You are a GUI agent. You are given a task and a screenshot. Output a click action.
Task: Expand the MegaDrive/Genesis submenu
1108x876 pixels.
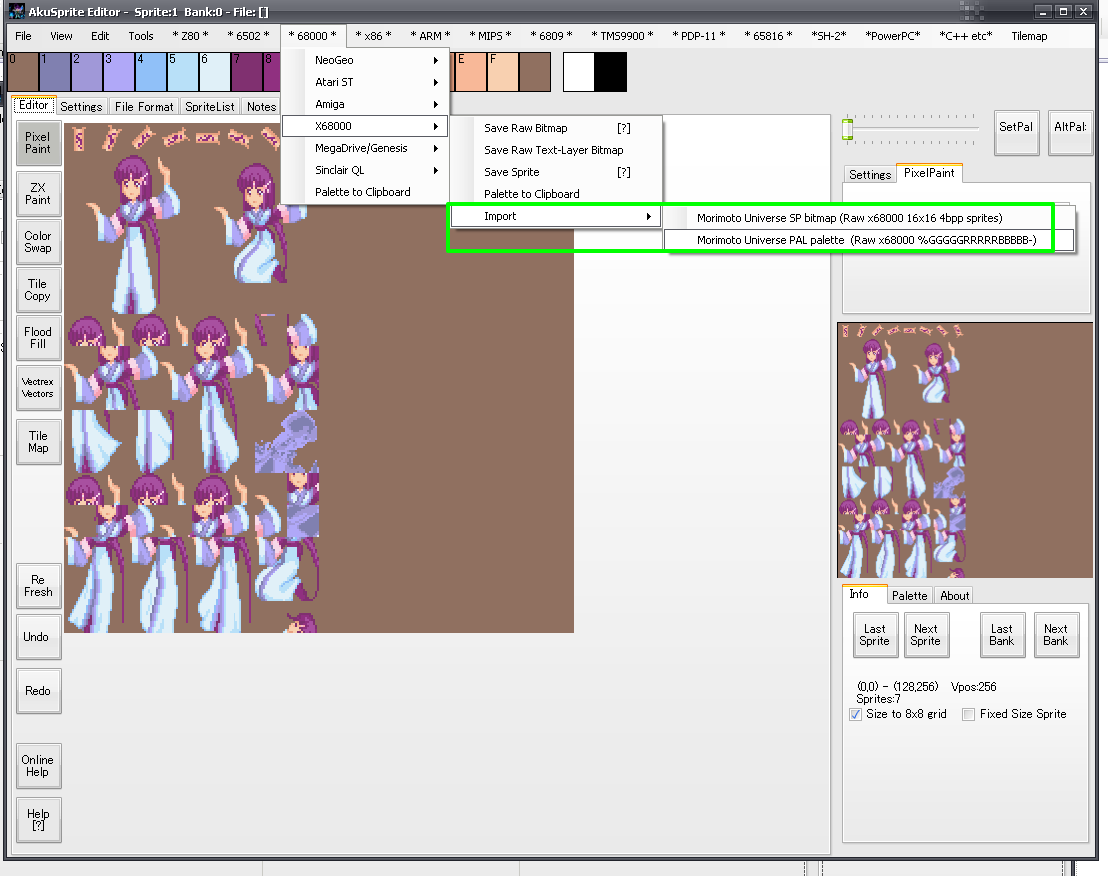(x=365, y=148)
